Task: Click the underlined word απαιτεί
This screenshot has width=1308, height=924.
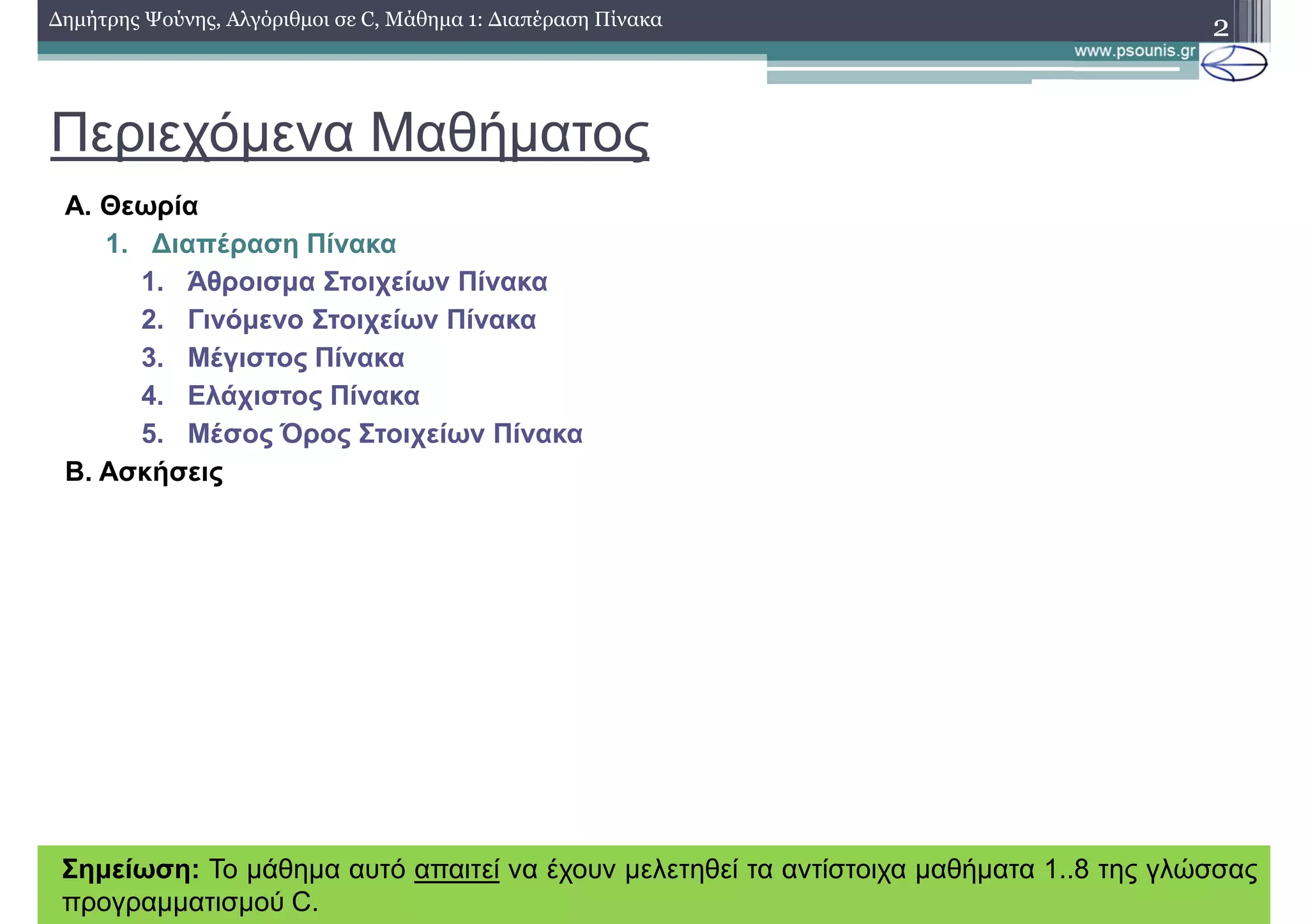Action: coord(457,870)
